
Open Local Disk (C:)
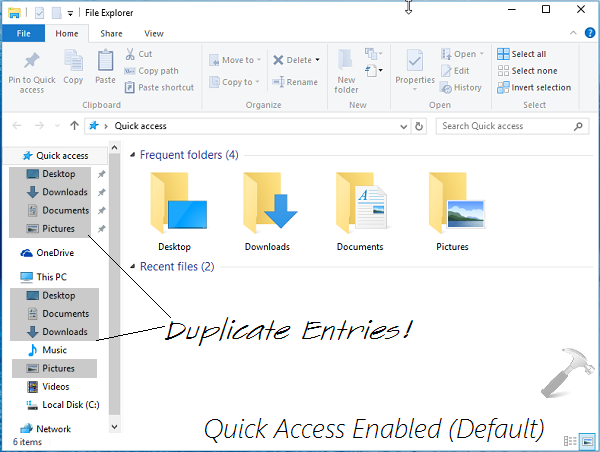tap(63, 405)
